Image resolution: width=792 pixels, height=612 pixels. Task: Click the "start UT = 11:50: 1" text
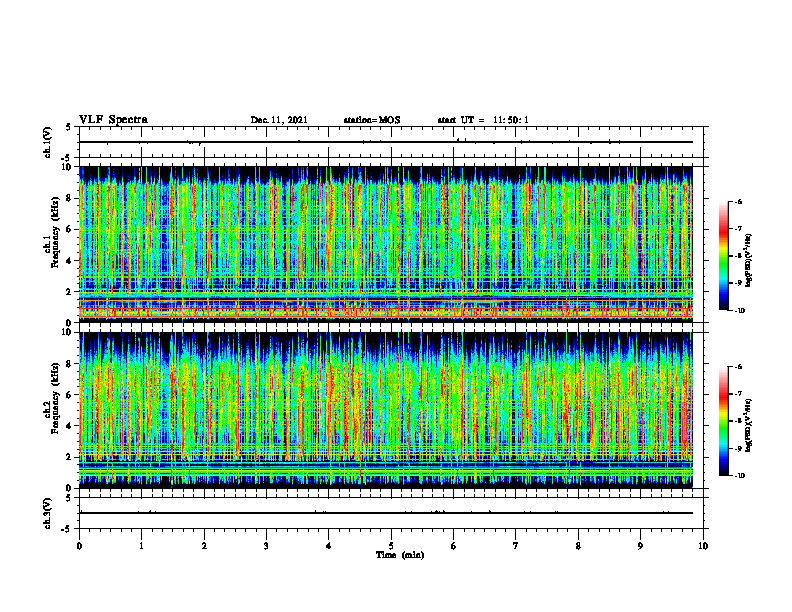point(483,120)
